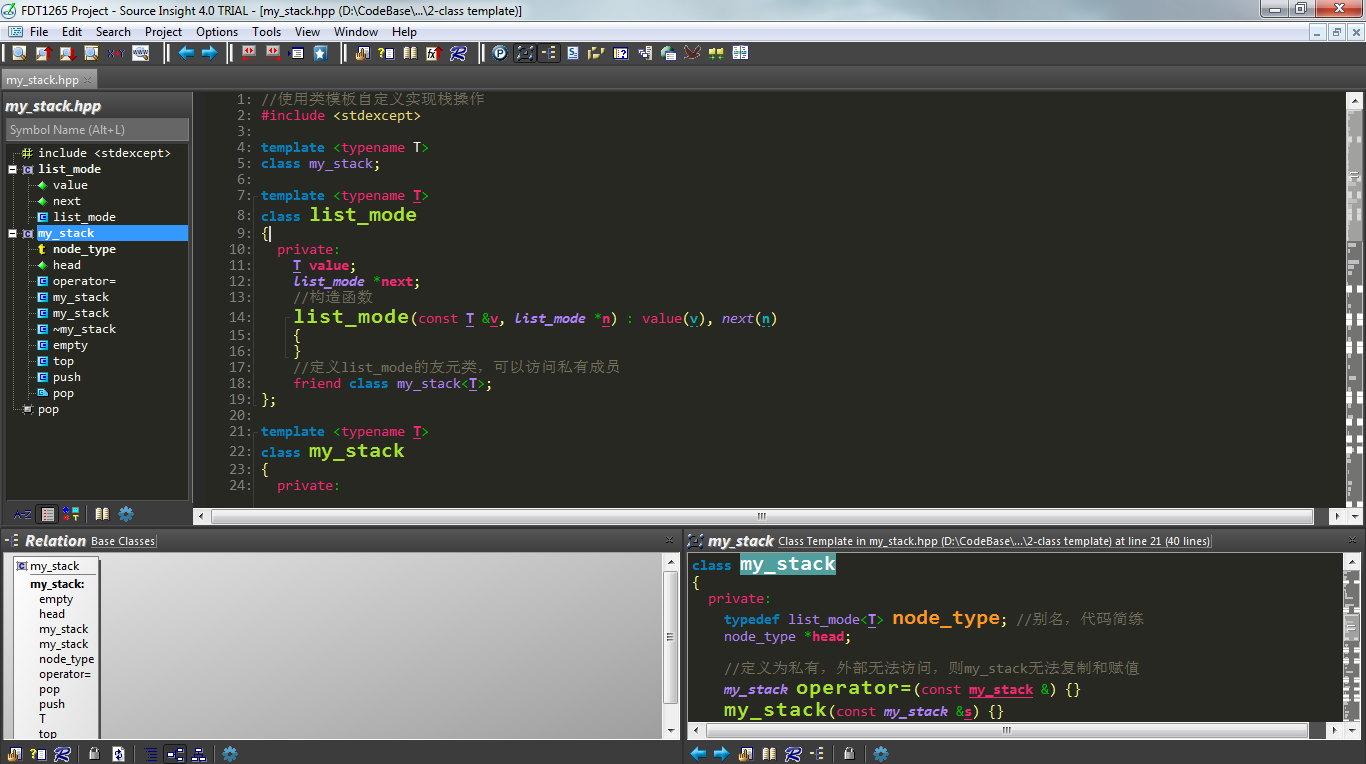The image size is (1366, 764).
Task: Click the my_stack node header in Relation graph
Action: tap(55, 566)
